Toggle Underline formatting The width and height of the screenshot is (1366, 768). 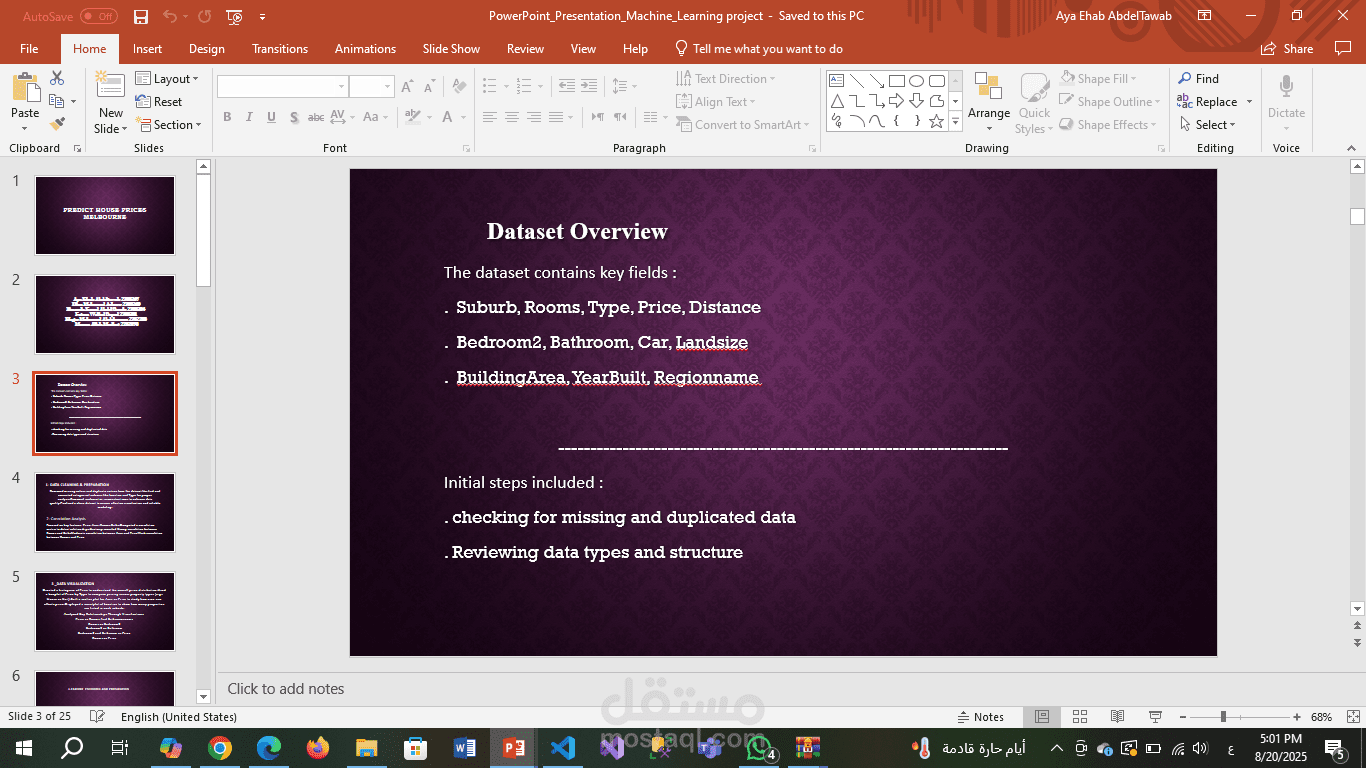point(271,117)
